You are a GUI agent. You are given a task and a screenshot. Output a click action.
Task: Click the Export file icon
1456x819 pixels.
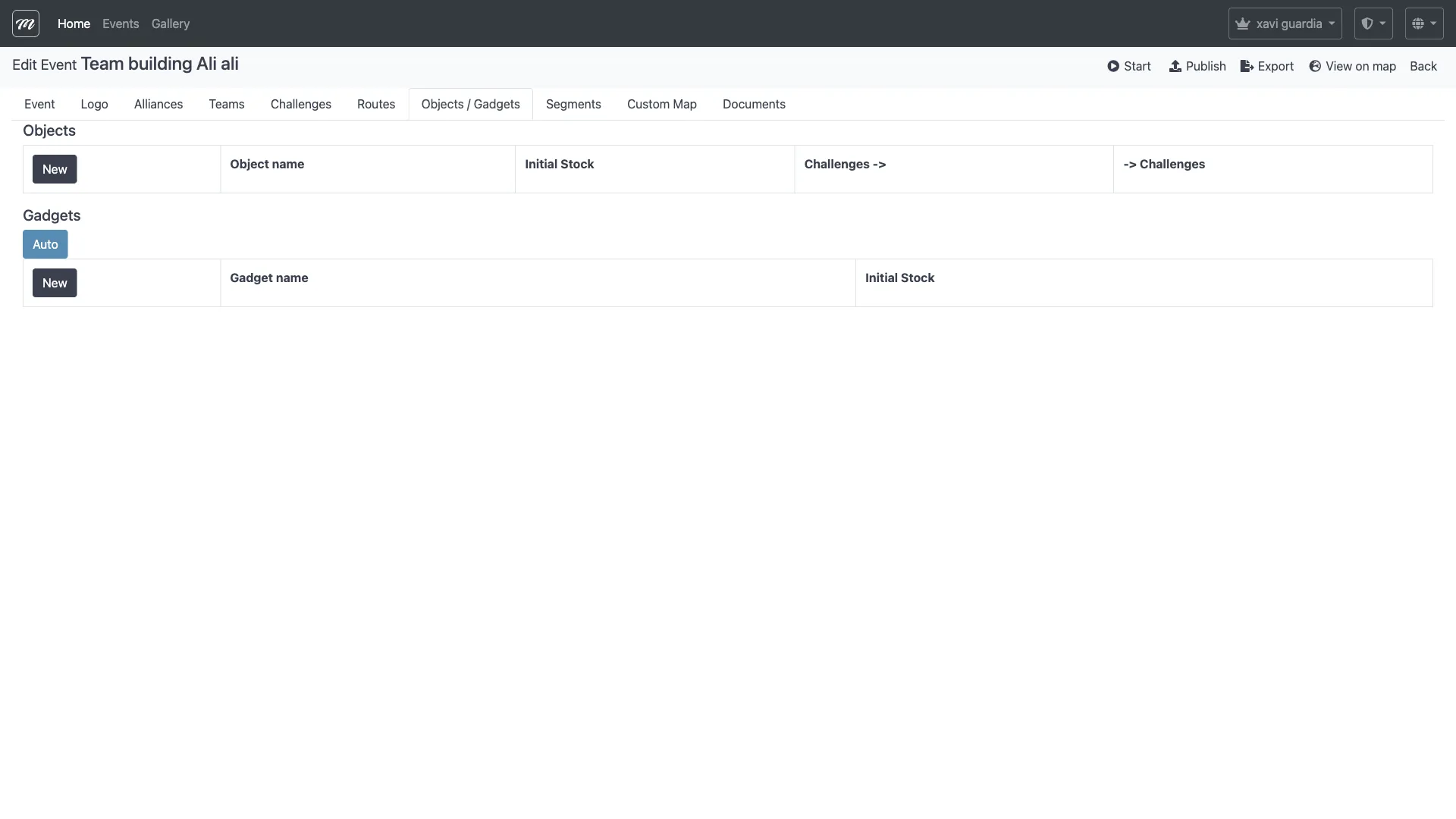pos(1247,66)
